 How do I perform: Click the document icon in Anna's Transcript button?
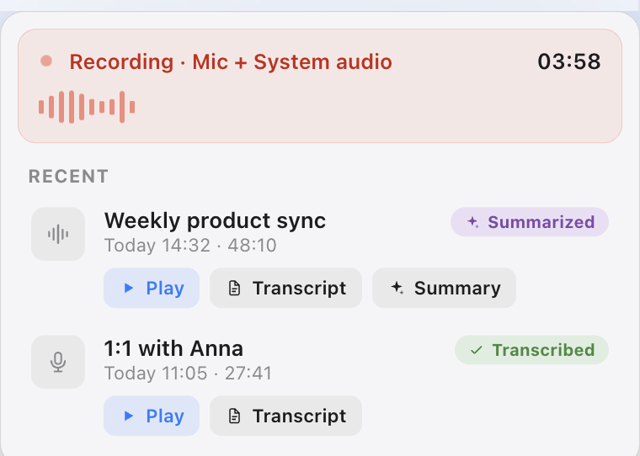point(234,416)
